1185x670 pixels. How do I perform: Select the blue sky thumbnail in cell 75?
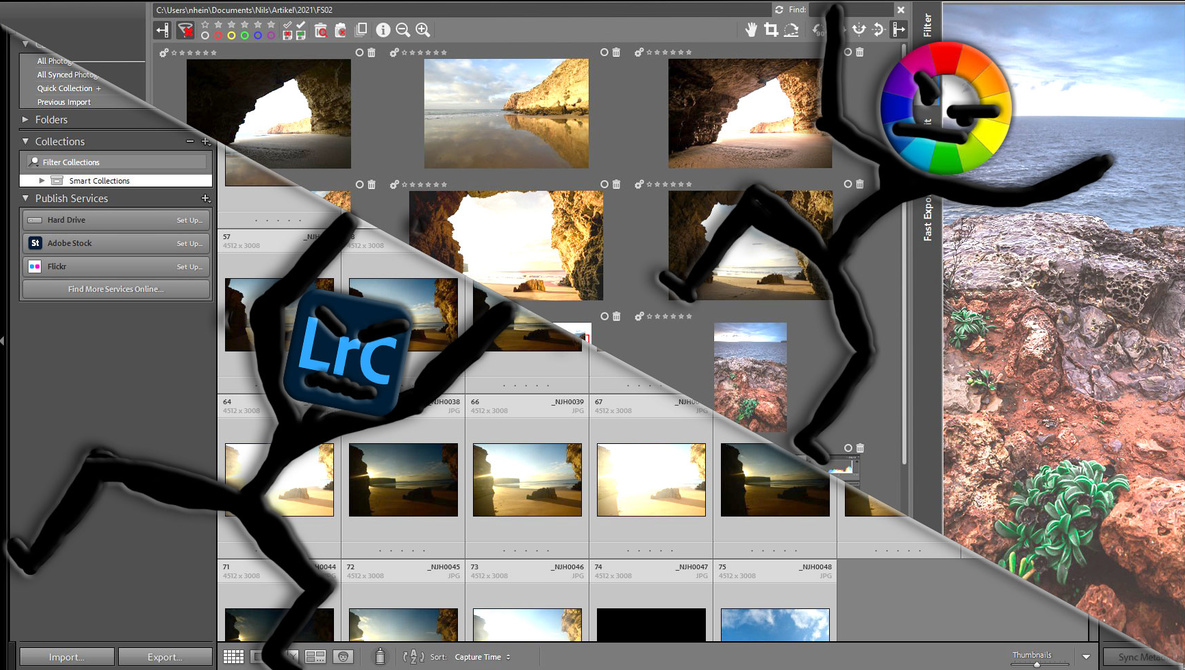(x=775, y=625)
